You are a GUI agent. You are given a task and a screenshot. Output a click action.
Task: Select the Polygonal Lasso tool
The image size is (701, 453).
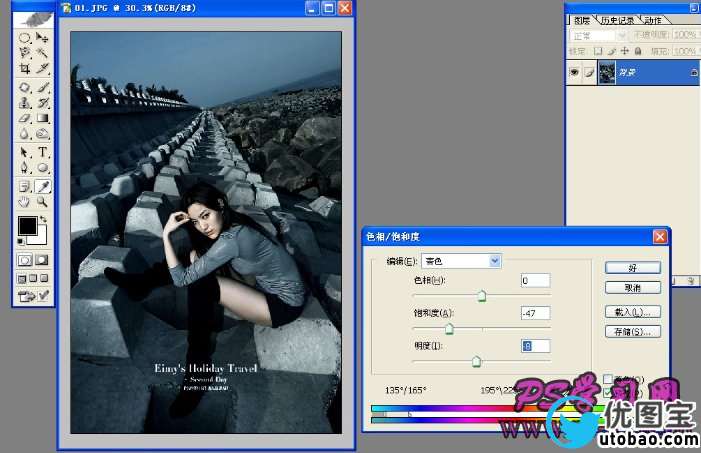pos(25,53)
